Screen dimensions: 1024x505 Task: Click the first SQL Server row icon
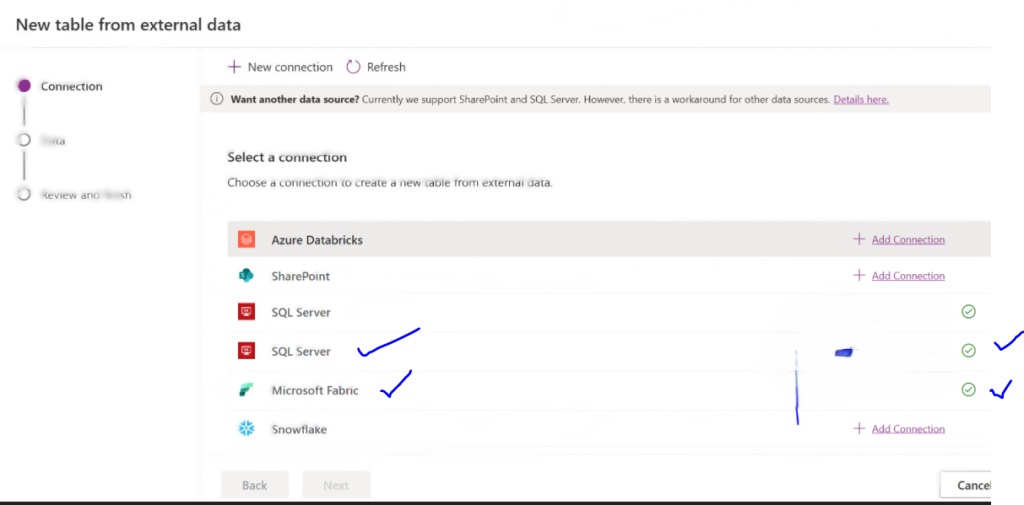246,313
